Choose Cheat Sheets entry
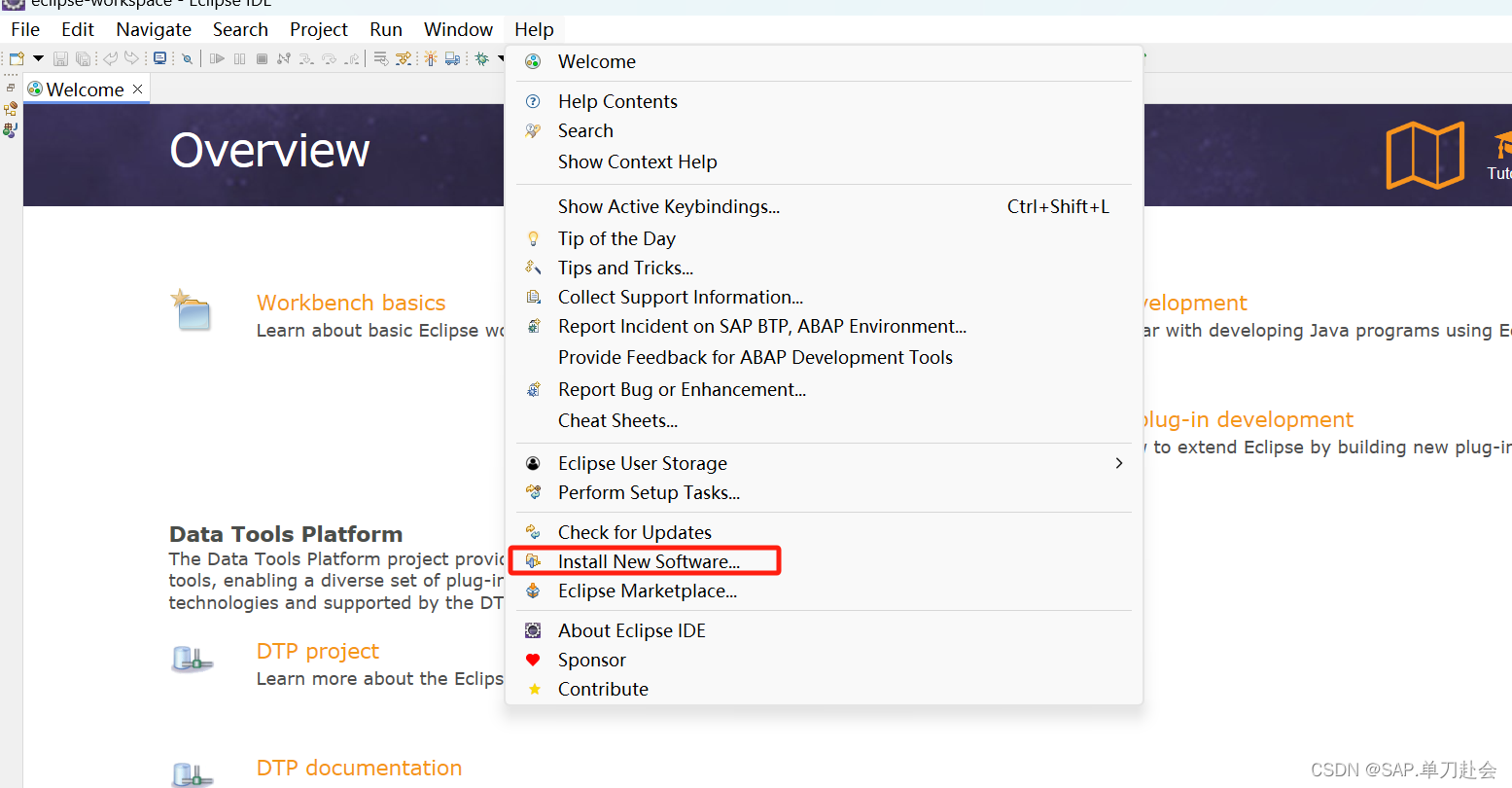 (x=824, y=420)
